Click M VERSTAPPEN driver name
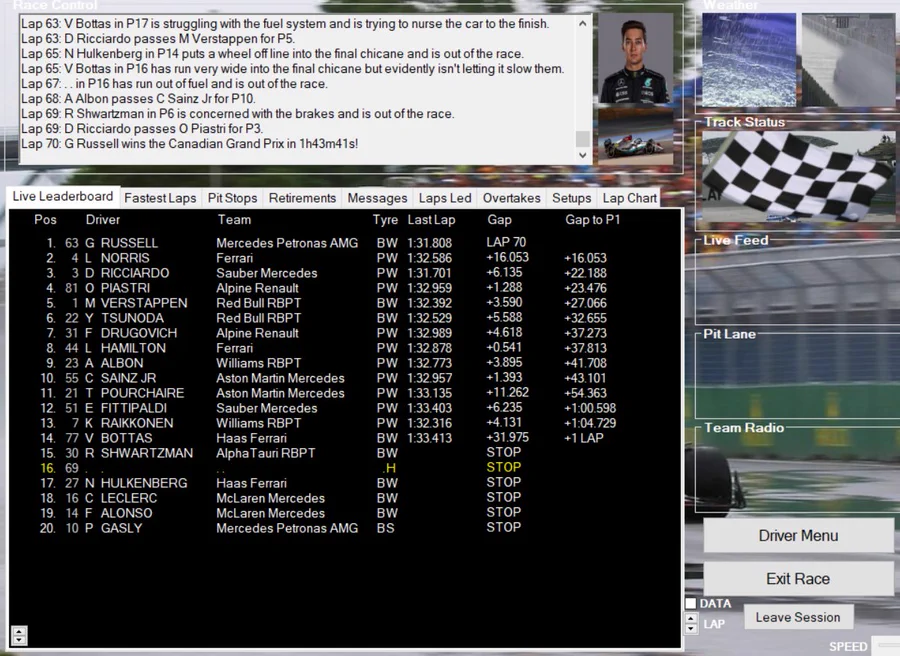900x656 pixels. point(136,302)
